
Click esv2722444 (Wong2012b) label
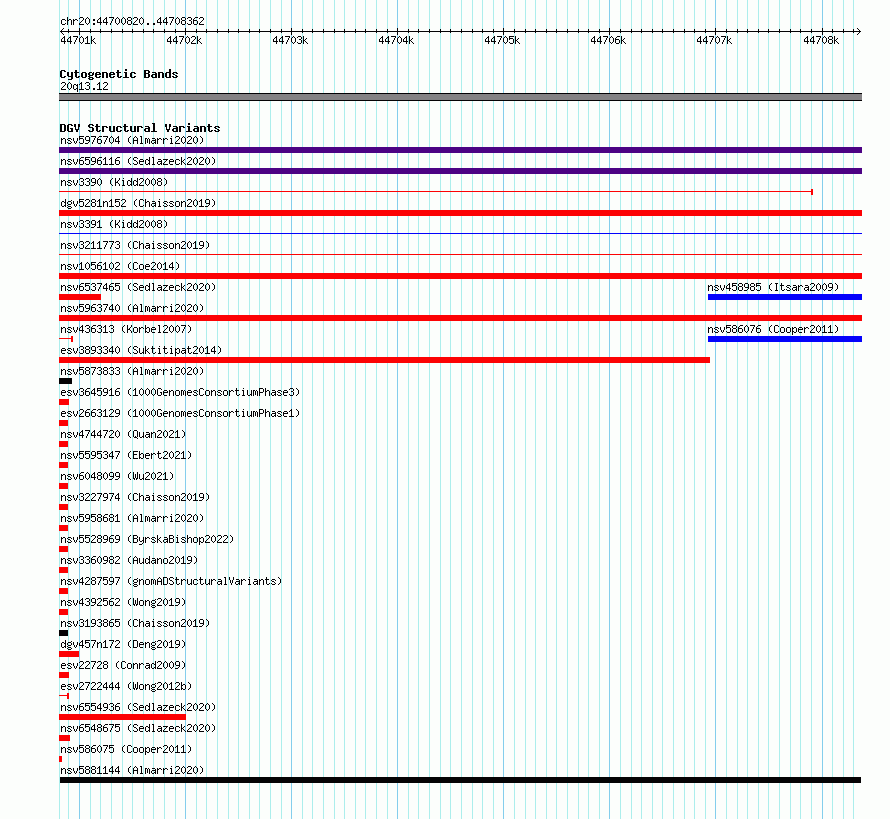(126, 686)
